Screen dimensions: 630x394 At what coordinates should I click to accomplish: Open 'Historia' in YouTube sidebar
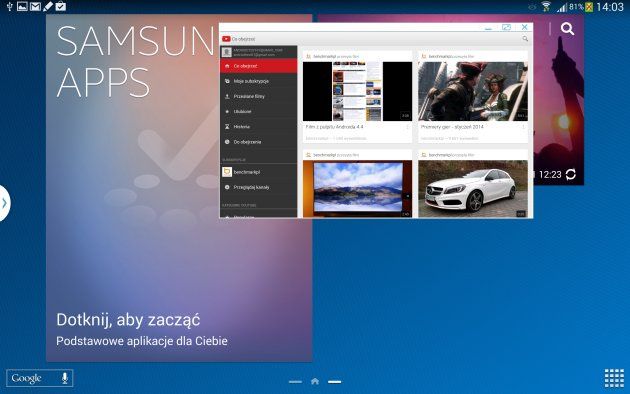258,127
